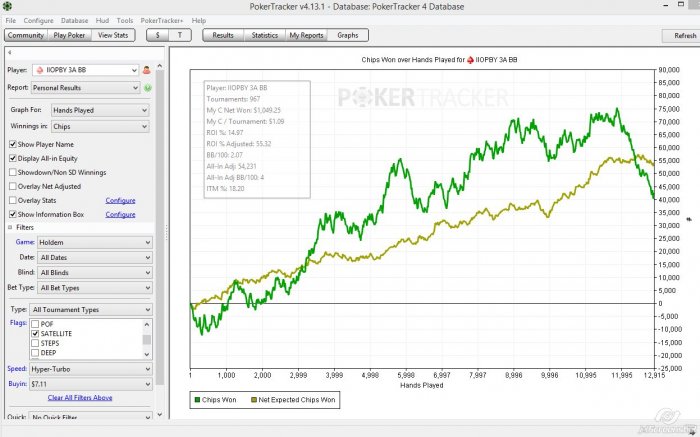Switch to the Results tab
The height and width of the screenshot is (437, 700).
click(223, 35)
